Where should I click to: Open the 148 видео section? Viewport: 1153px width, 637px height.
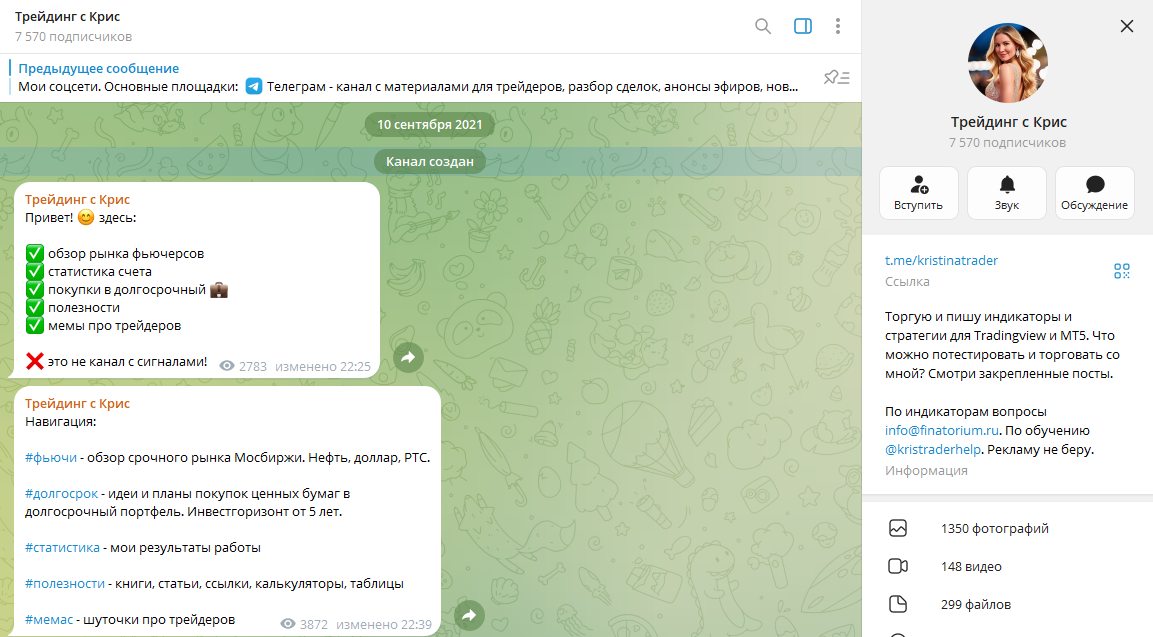coord(1007,566)
